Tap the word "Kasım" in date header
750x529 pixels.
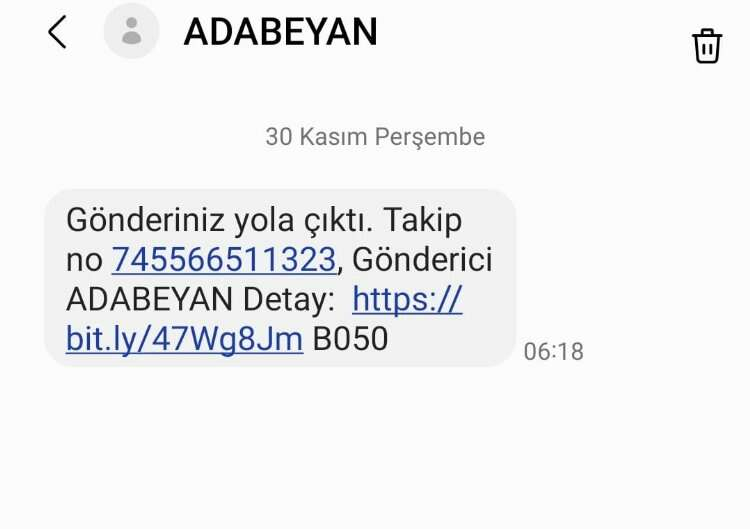pyautogui.click(x=333, y=137)
